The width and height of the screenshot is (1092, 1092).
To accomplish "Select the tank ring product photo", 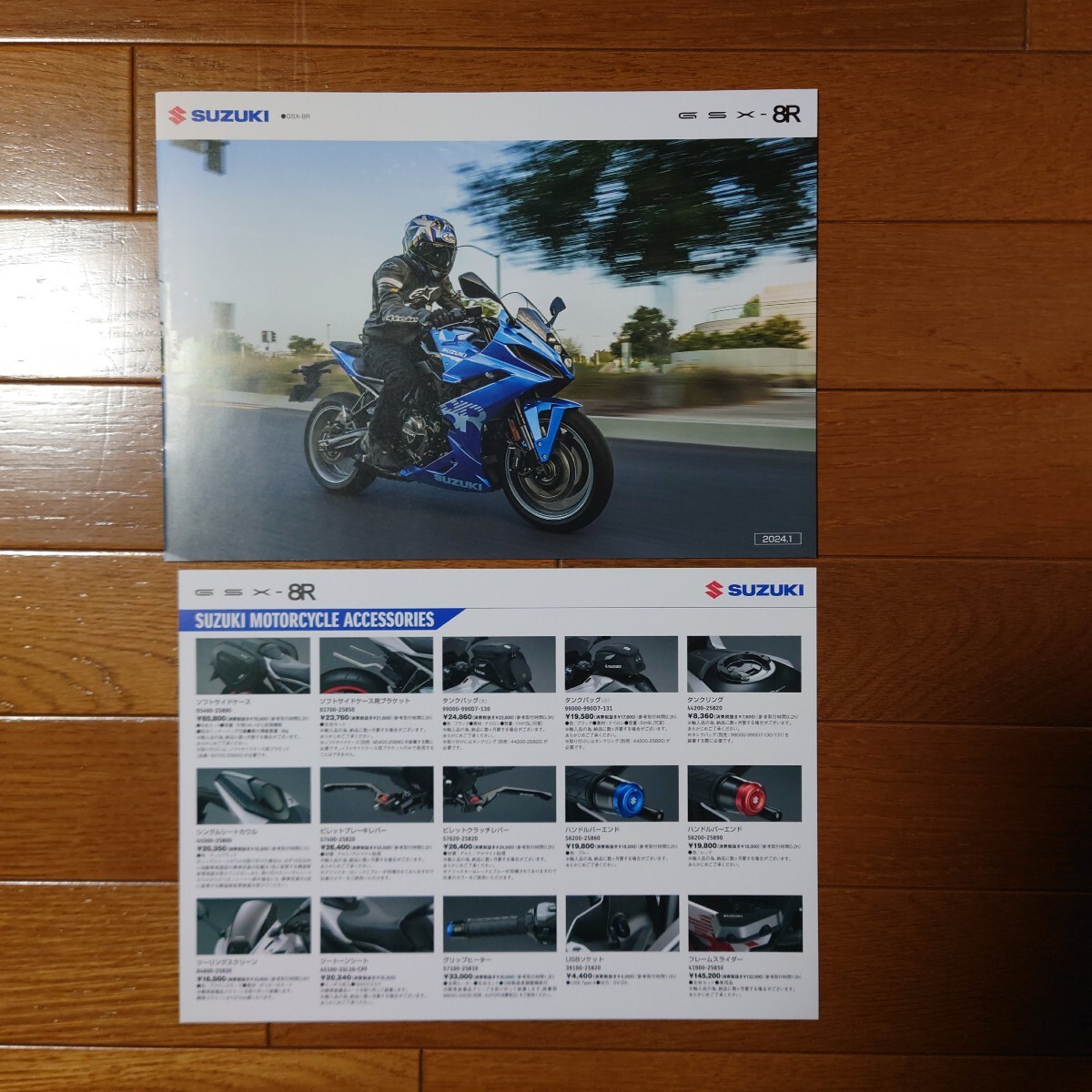I will 744,665.
